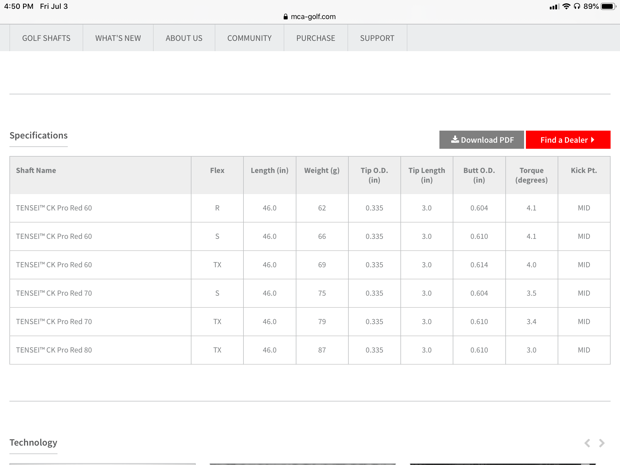Click the Torque (degrees) column header

click(x=531, y=175)
